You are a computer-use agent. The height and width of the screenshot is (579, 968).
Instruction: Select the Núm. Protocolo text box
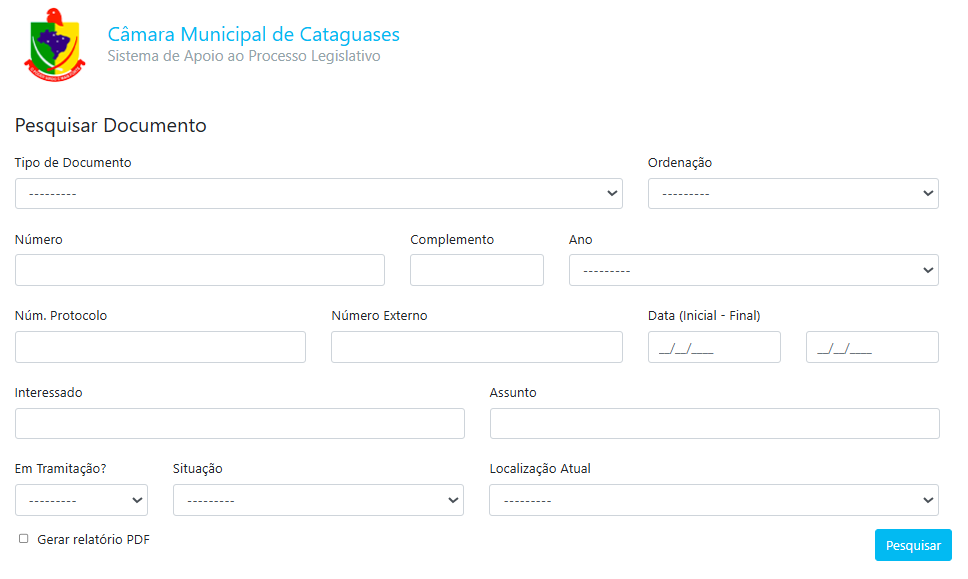tap(160, 347)
